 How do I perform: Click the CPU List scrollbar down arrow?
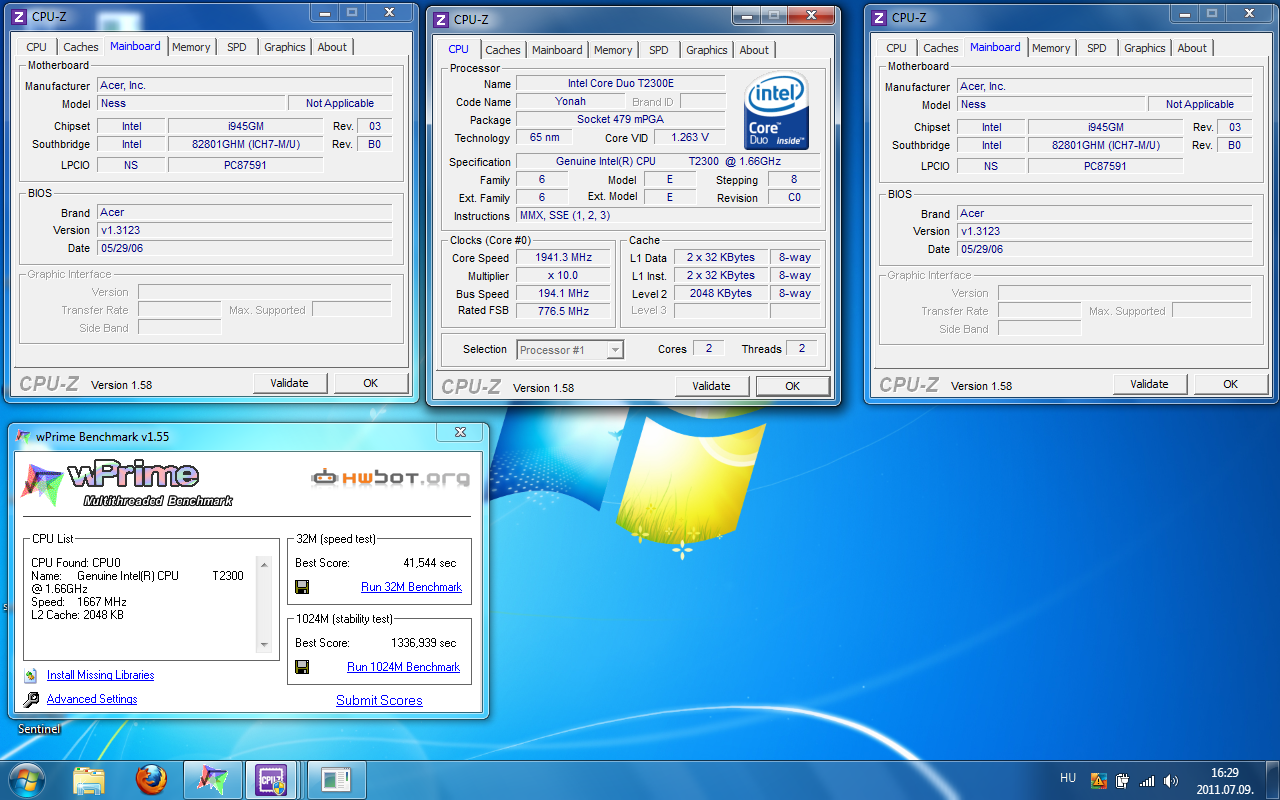point(264,645)
